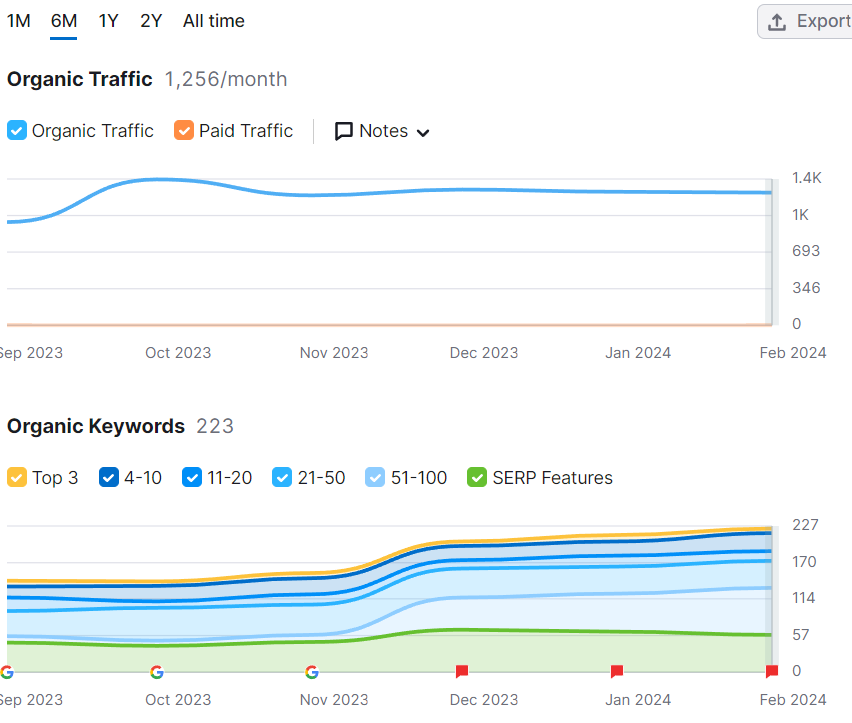Click the Export upload arrow icon
The image size is (852, 723).
[777, 22]
